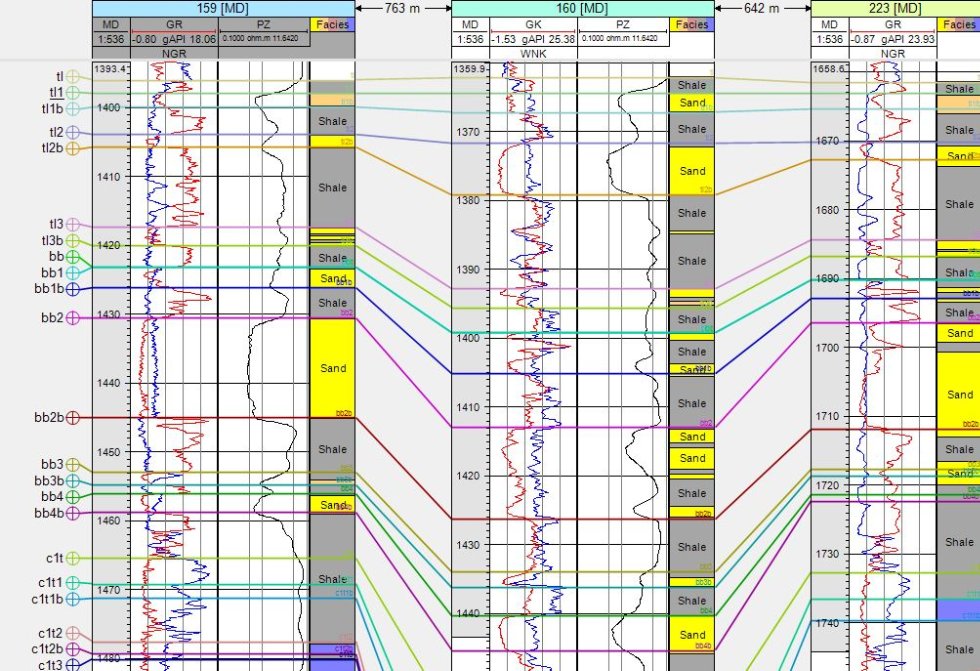The image size is (980, 671).
Task: Select the bb3 olive well top marker
Action: (x=73, y=465)
